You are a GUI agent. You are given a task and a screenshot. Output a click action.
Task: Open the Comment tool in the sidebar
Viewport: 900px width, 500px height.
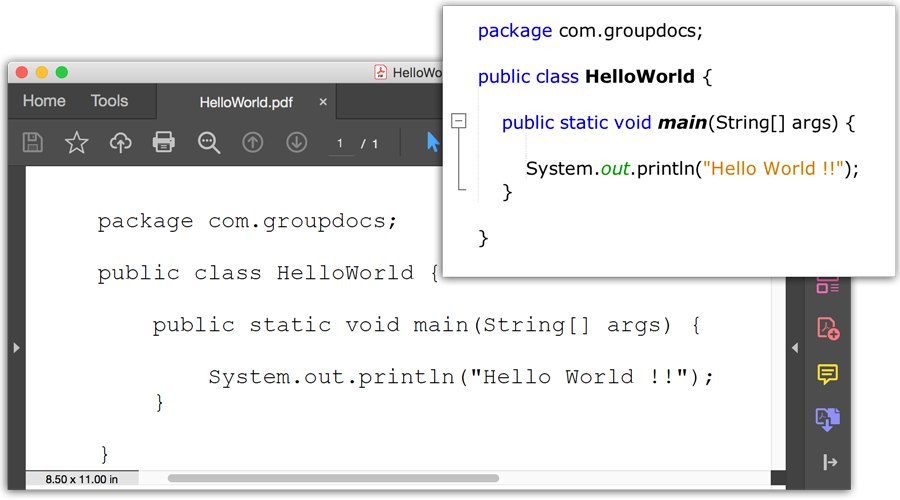point(828,374)
